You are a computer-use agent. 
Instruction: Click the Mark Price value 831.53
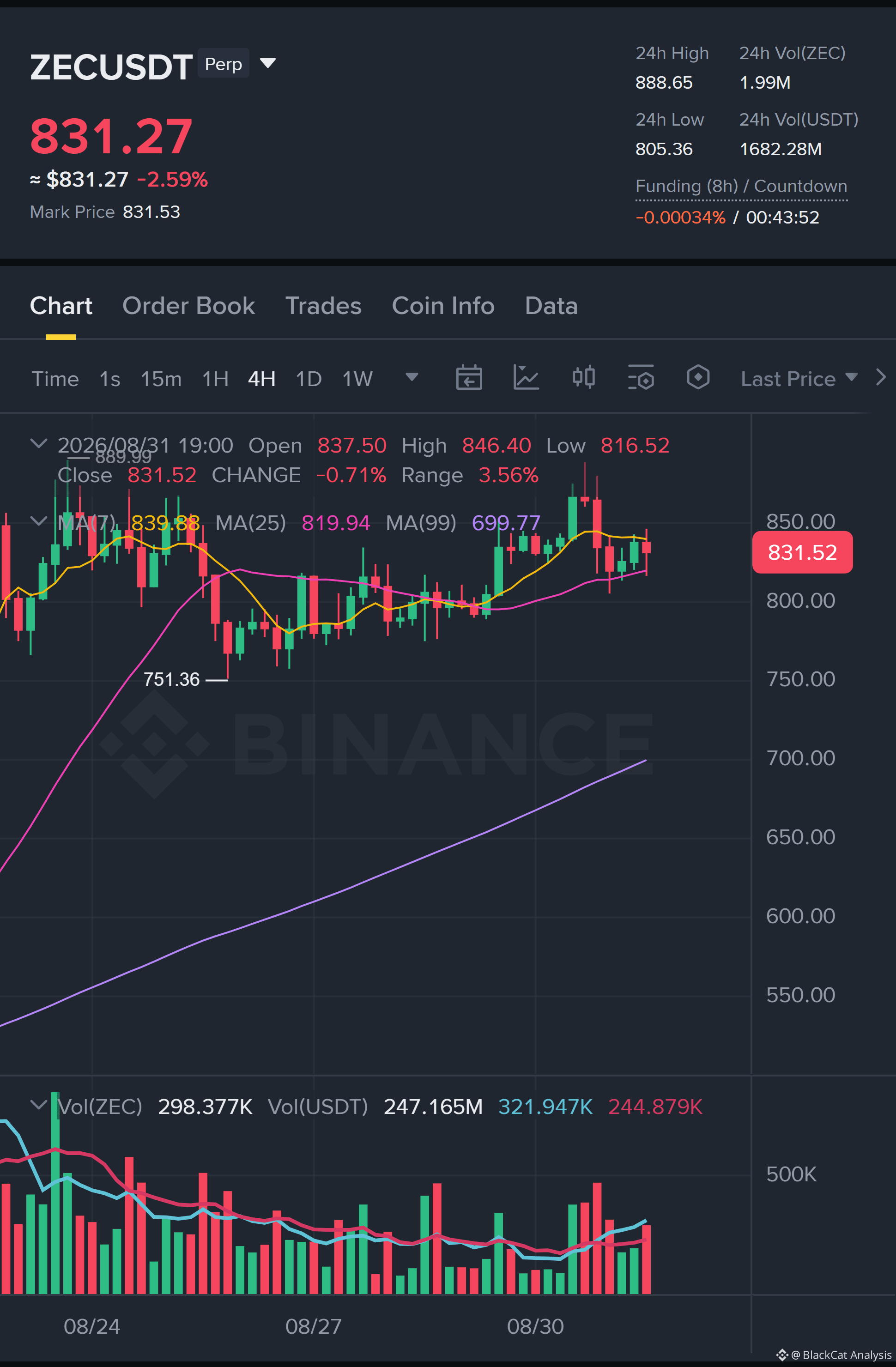click(151, 212)
